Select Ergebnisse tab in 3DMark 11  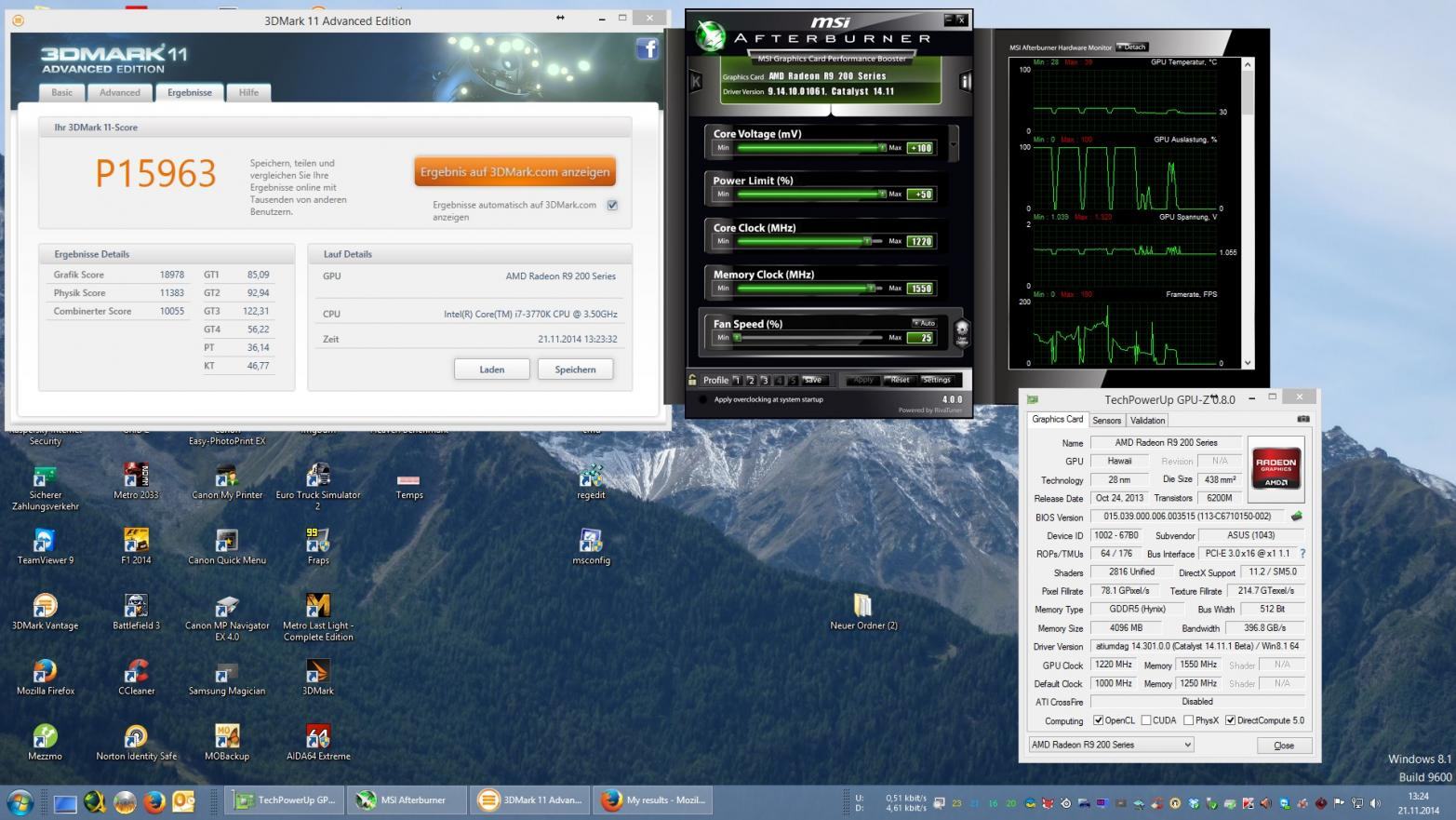coord(190,92)
